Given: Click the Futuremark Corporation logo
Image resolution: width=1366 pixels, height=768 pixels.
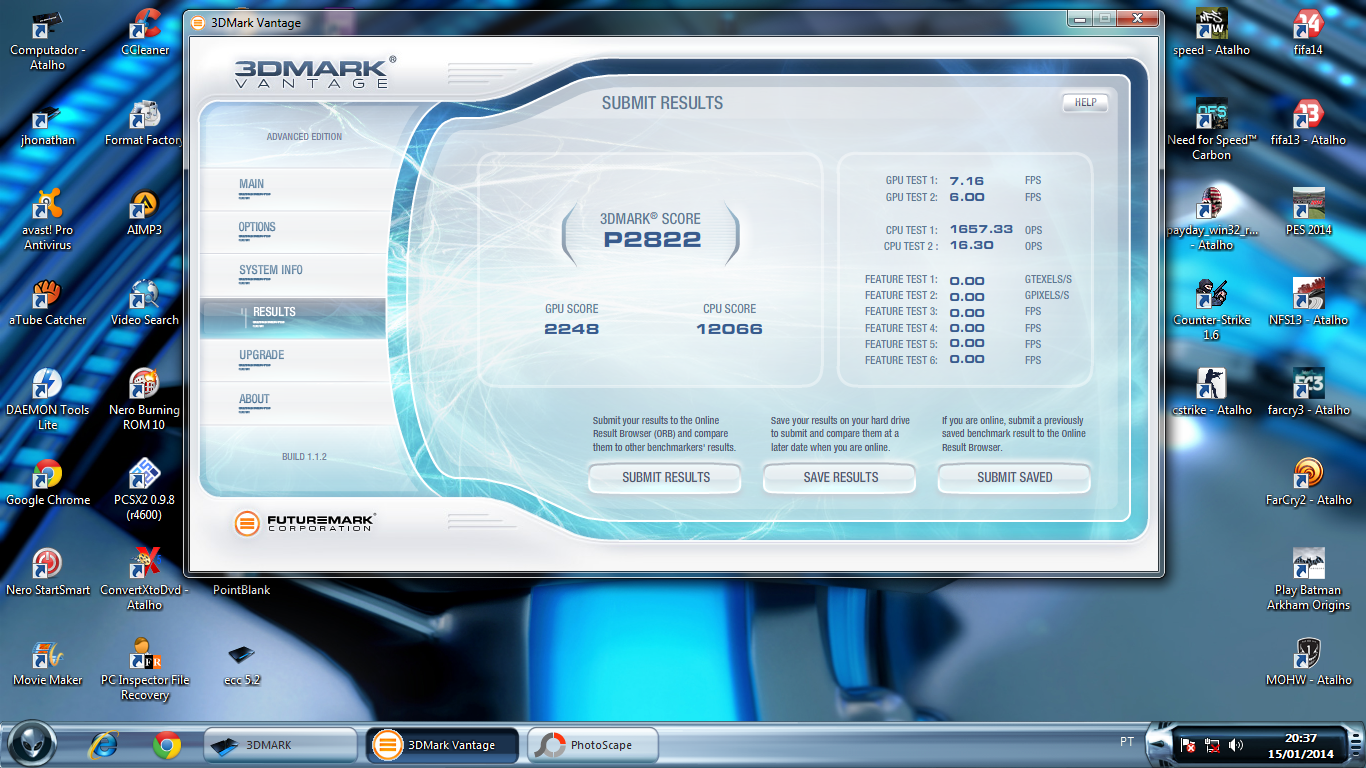Looking at the screenshot, I should click(305, 522).
